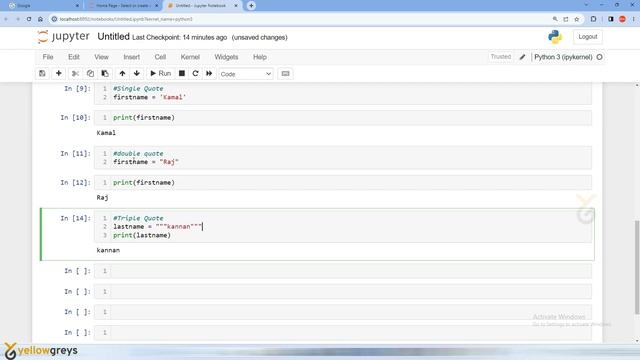Run the selected cell
This screenshot has width=640, height=360.
[160, 73]
